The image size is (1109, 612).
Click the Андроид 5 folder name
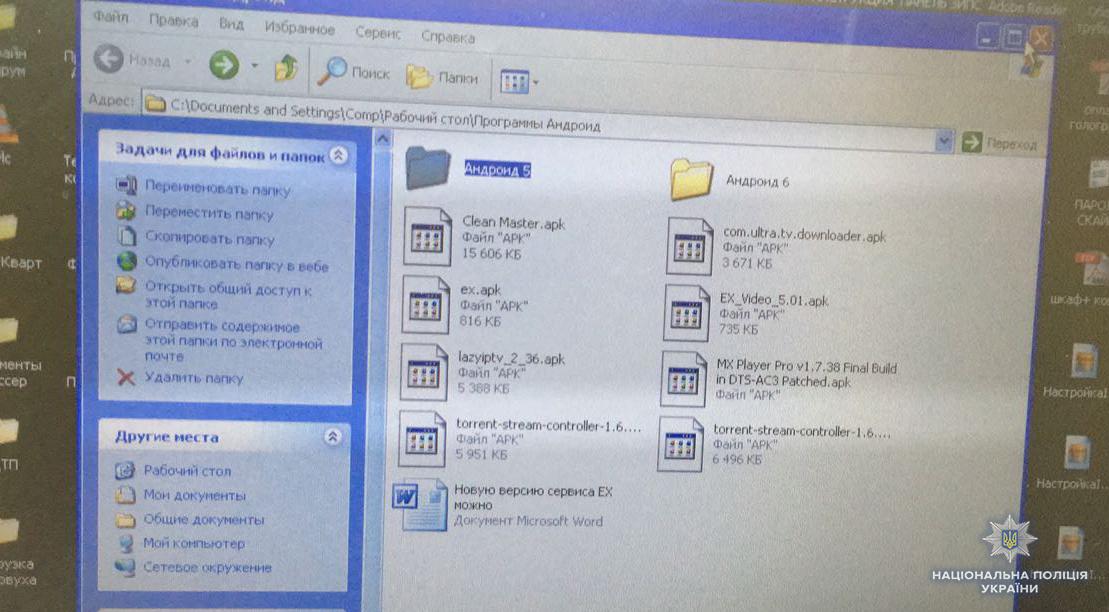click(x=497, y=170)
